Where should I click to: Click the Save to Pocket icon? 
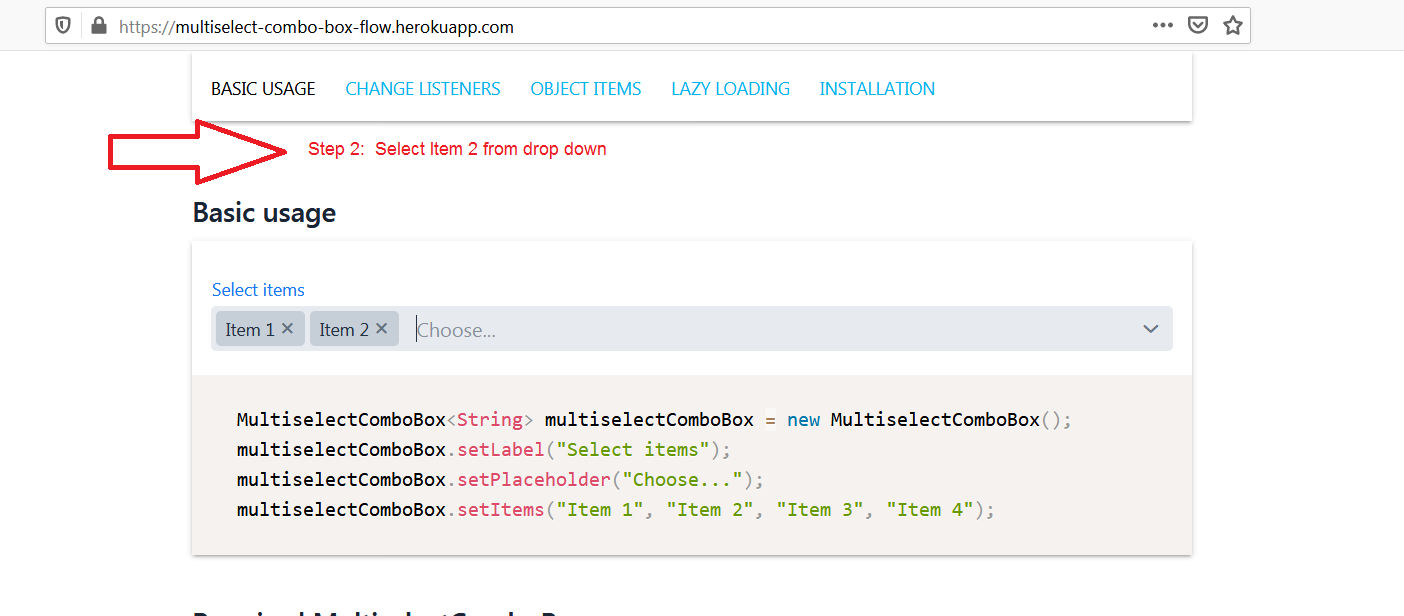click(1197, 26)
